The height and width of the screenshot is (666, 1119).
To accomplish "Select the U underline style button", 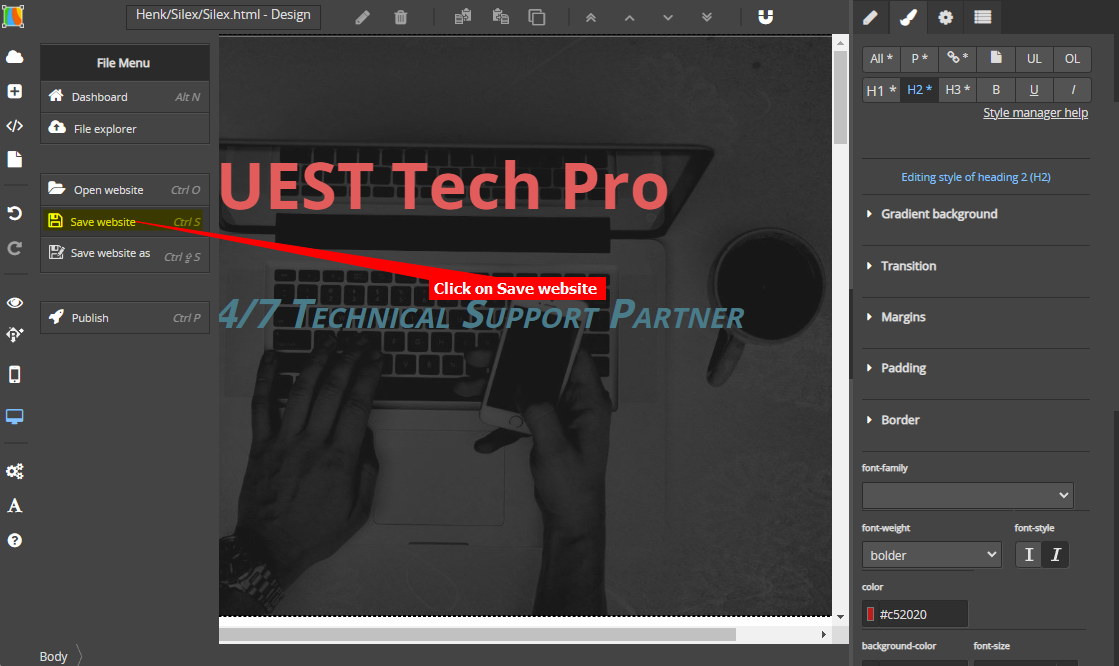I will [x=1034, y=90].
